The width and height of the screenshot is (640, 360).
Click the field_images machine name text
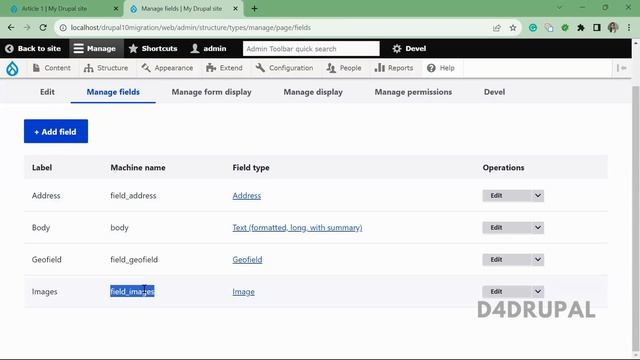pyautogui.click(x=132, y=291)
